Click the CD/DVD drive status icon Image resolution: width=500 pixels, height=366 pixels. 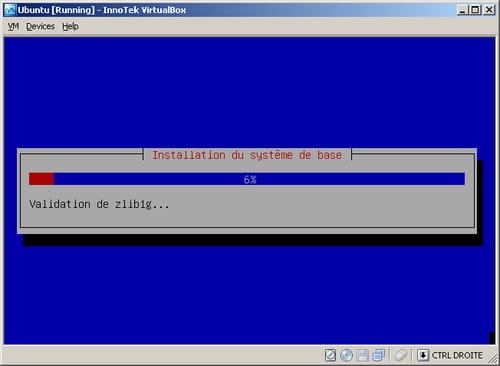coord(347,355)
